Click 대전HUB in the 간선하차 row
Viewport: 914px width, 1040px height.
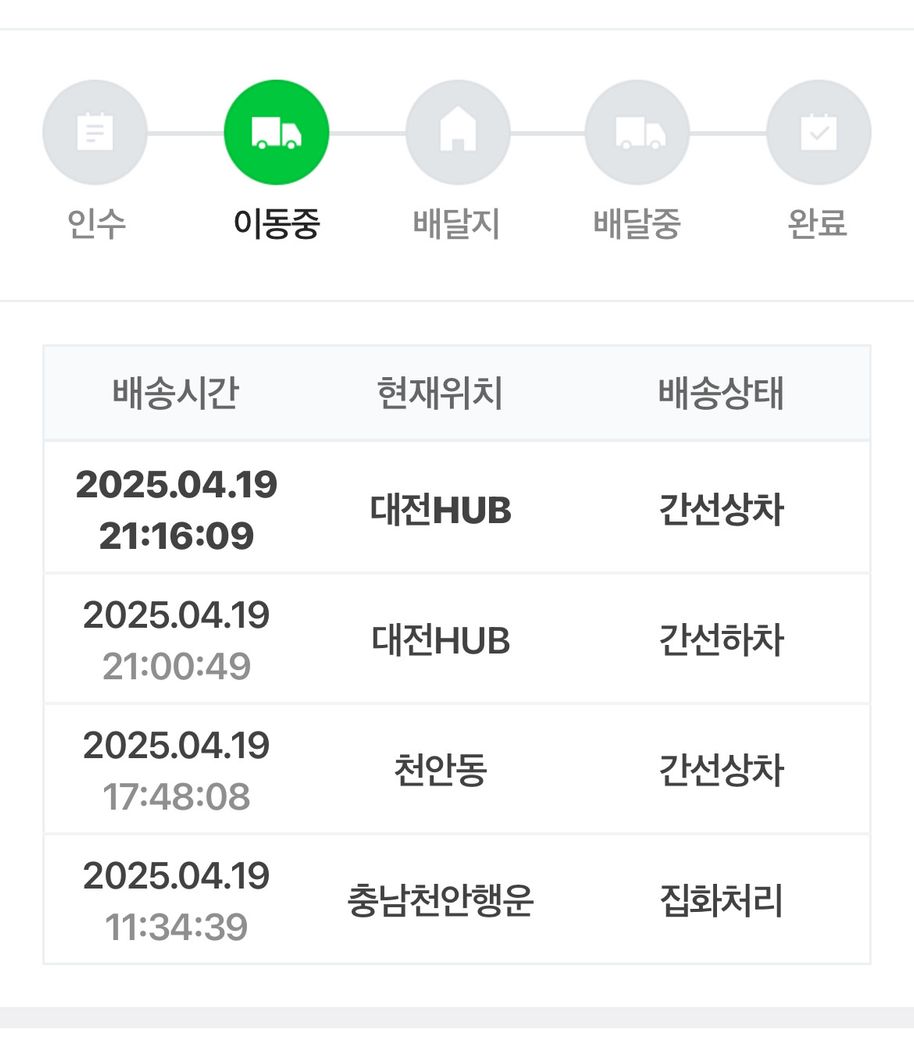click(x=440, y=640)
